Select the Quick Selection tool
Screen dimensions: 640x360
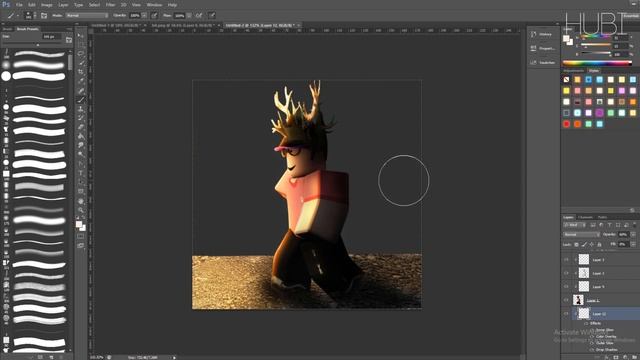tap(81, 62)
